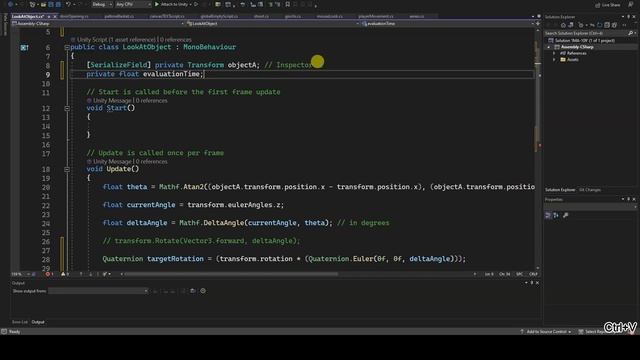Click the split editor icon above scrollbar
The image size is (640, 360).
[538, 24]
